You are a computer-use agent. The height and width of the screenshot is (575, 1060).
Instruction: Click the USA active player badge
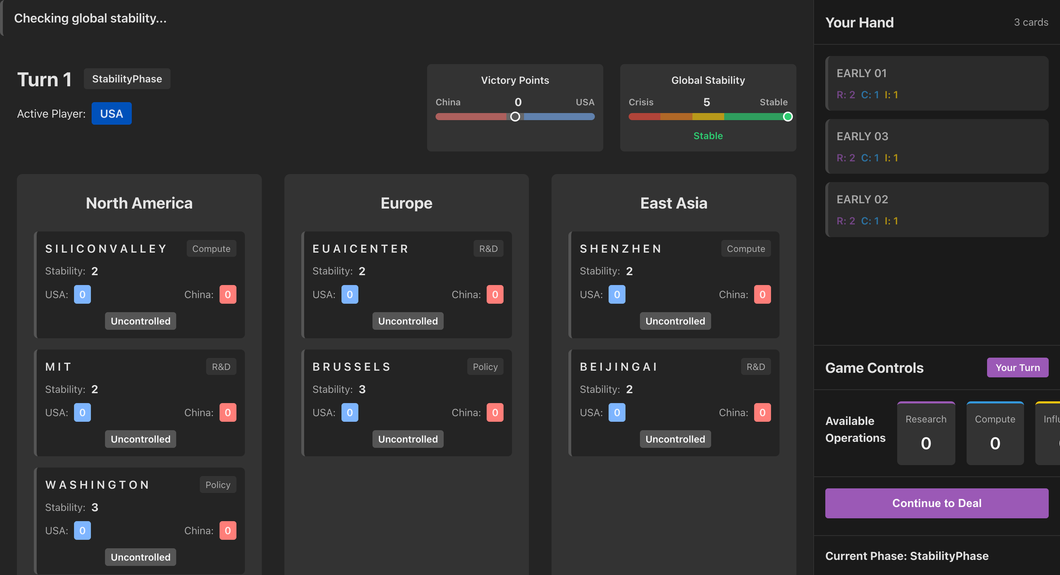[x=112, y=114]
